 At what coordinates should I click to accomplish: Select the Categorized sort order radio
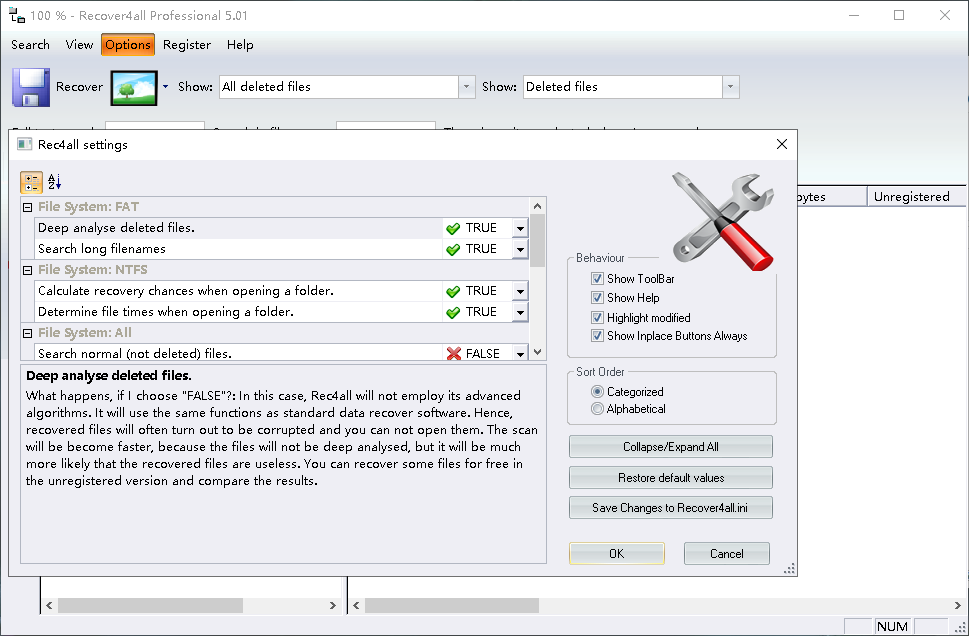click(597, 392)
